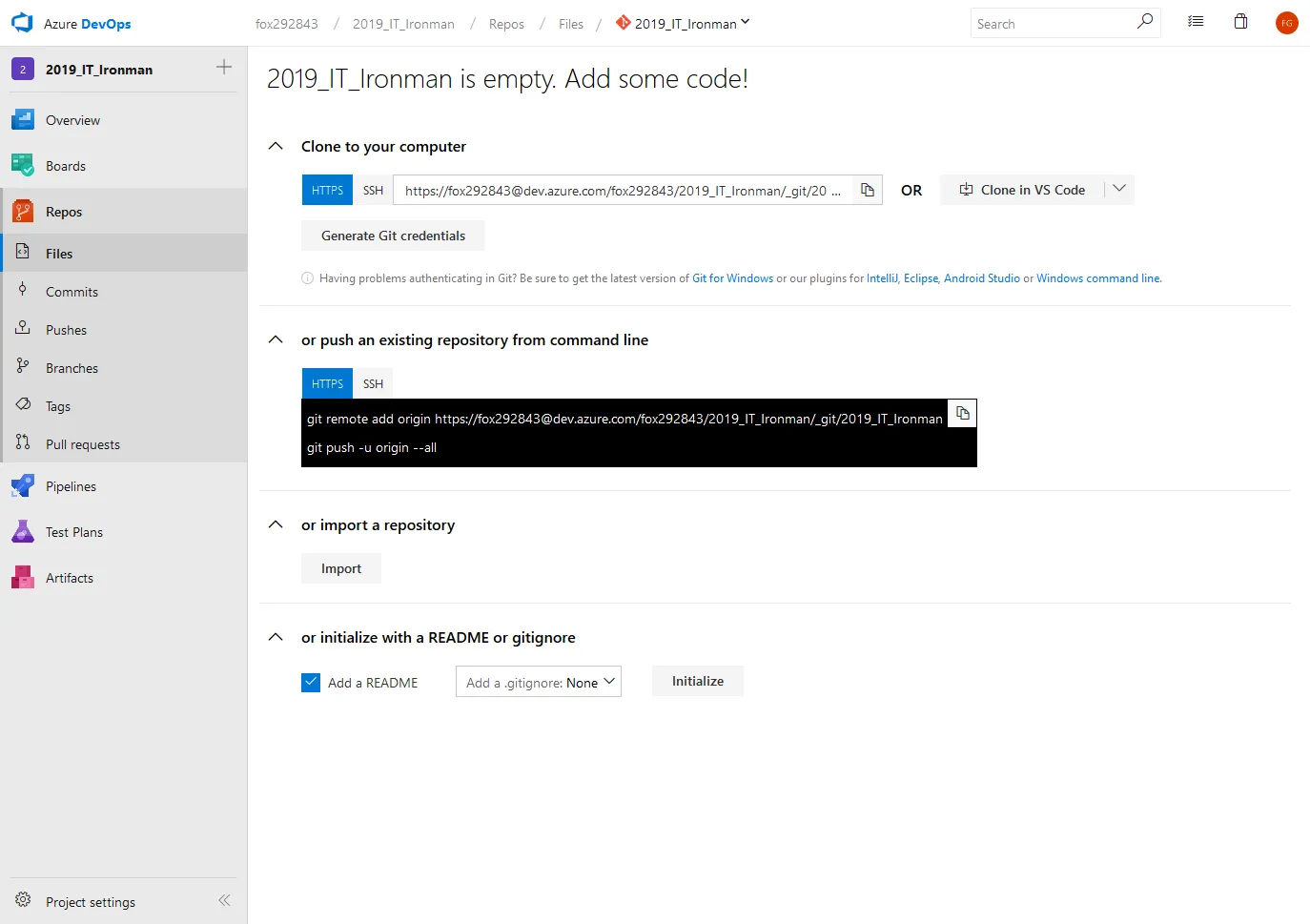The width and height of the screenshot is (1310, 924).
Task: Open the work items list icon
Action: pos(1195,22)
